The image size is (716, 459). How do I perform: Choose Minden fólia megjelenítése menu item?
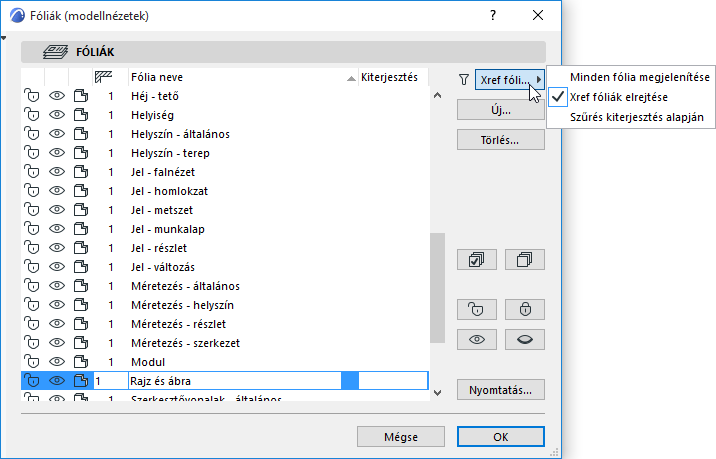click(x=639, y=77)
